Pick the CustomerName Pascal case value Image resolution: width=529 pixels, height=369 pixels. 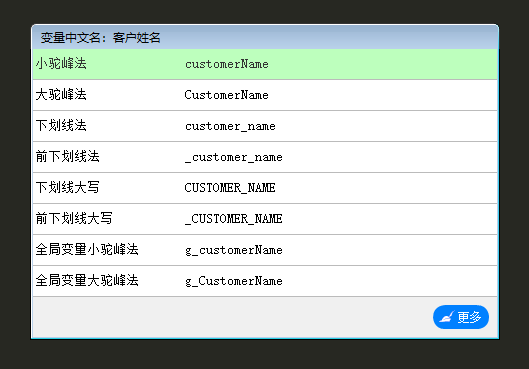226,95
